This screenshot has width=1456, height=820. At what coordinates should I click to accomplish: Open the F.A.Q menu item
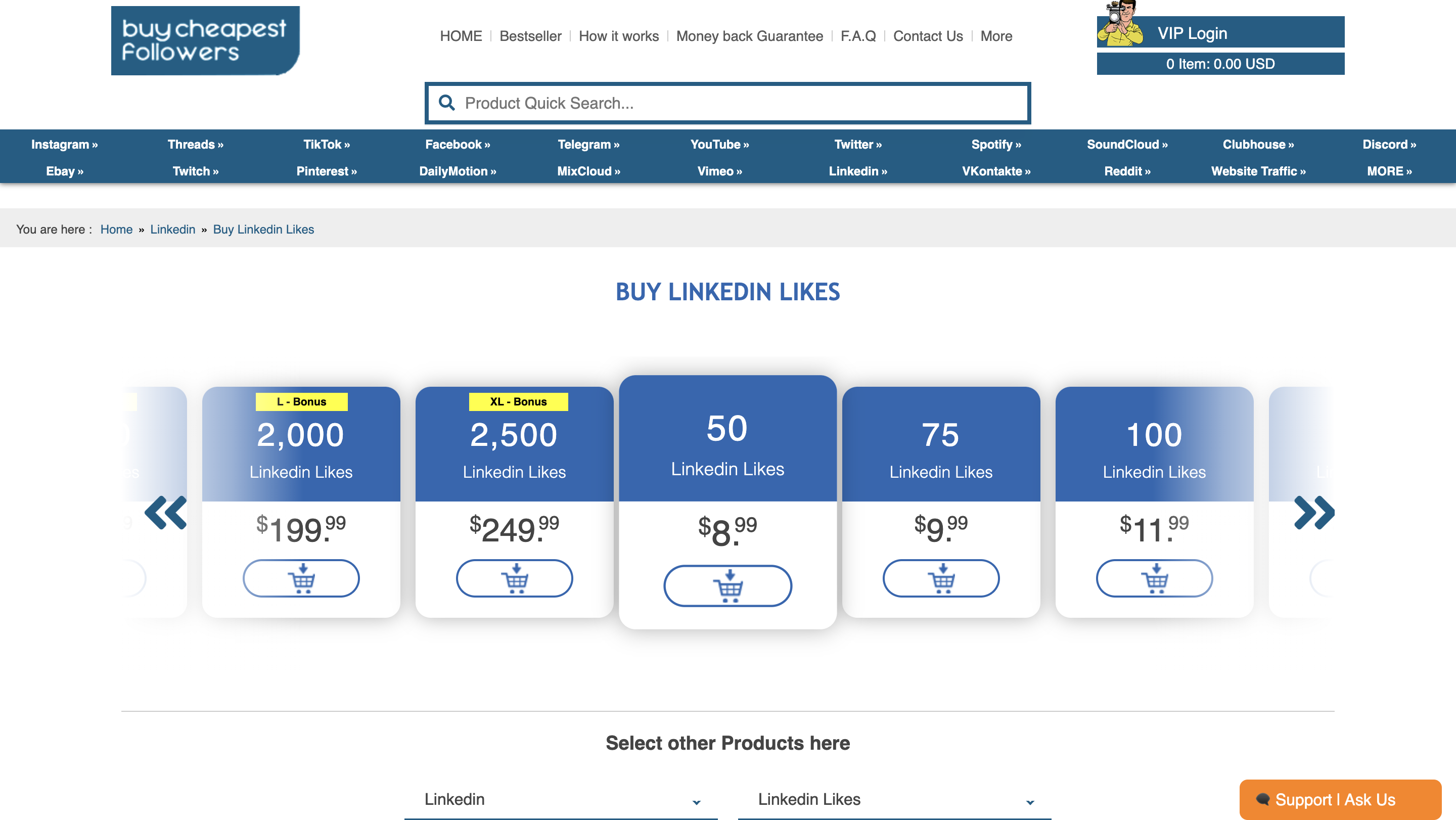tap(857, 36)
